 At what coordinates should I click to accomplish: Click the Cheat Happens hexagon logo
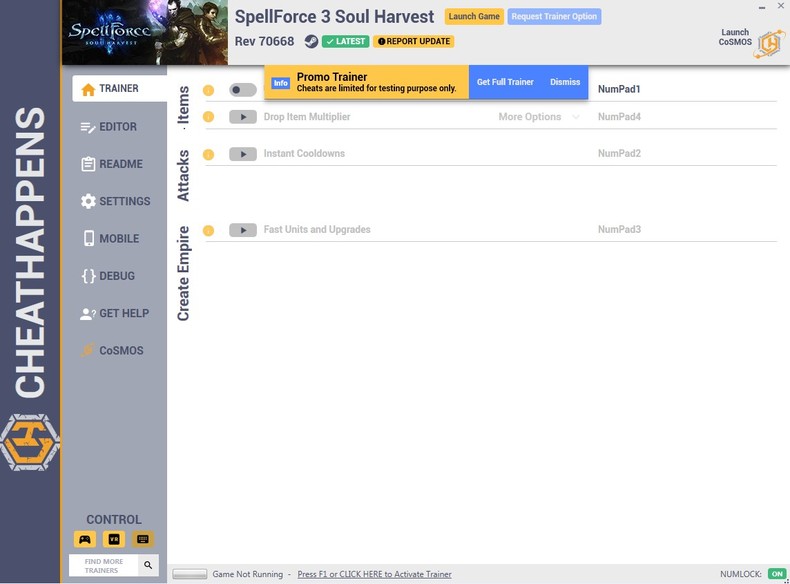[x=30, y=442]
